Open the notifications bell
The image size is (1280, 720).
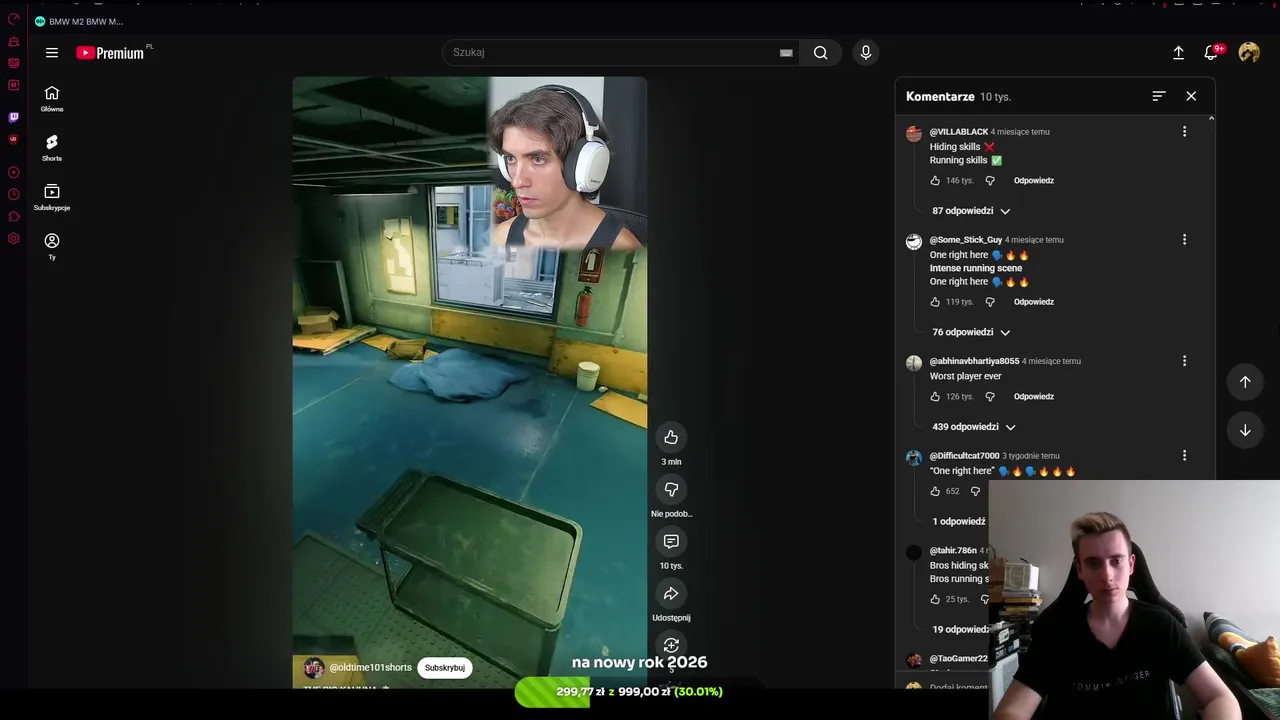tap(1212, 53)
